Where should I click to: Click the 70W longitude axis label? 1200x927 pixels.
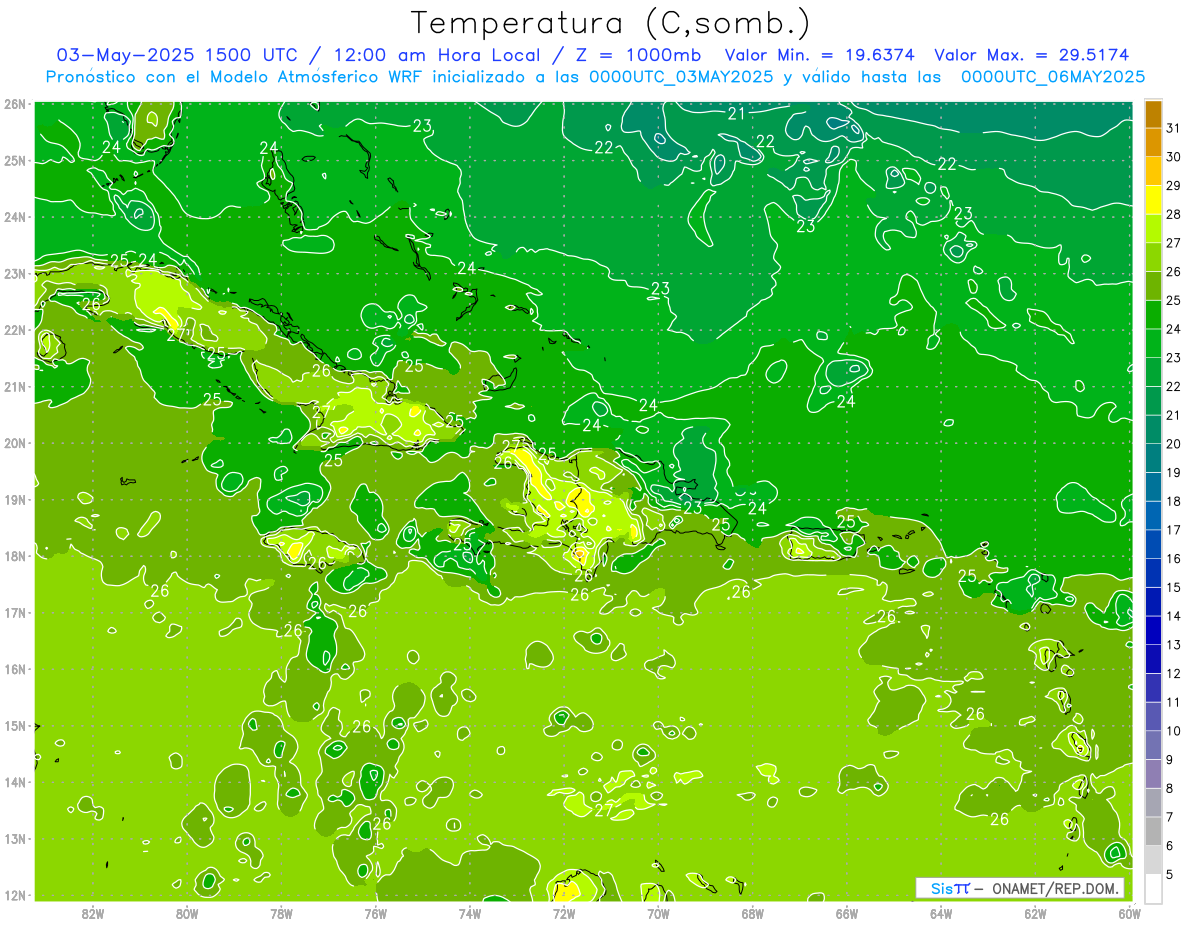click(x=658, y=912)
